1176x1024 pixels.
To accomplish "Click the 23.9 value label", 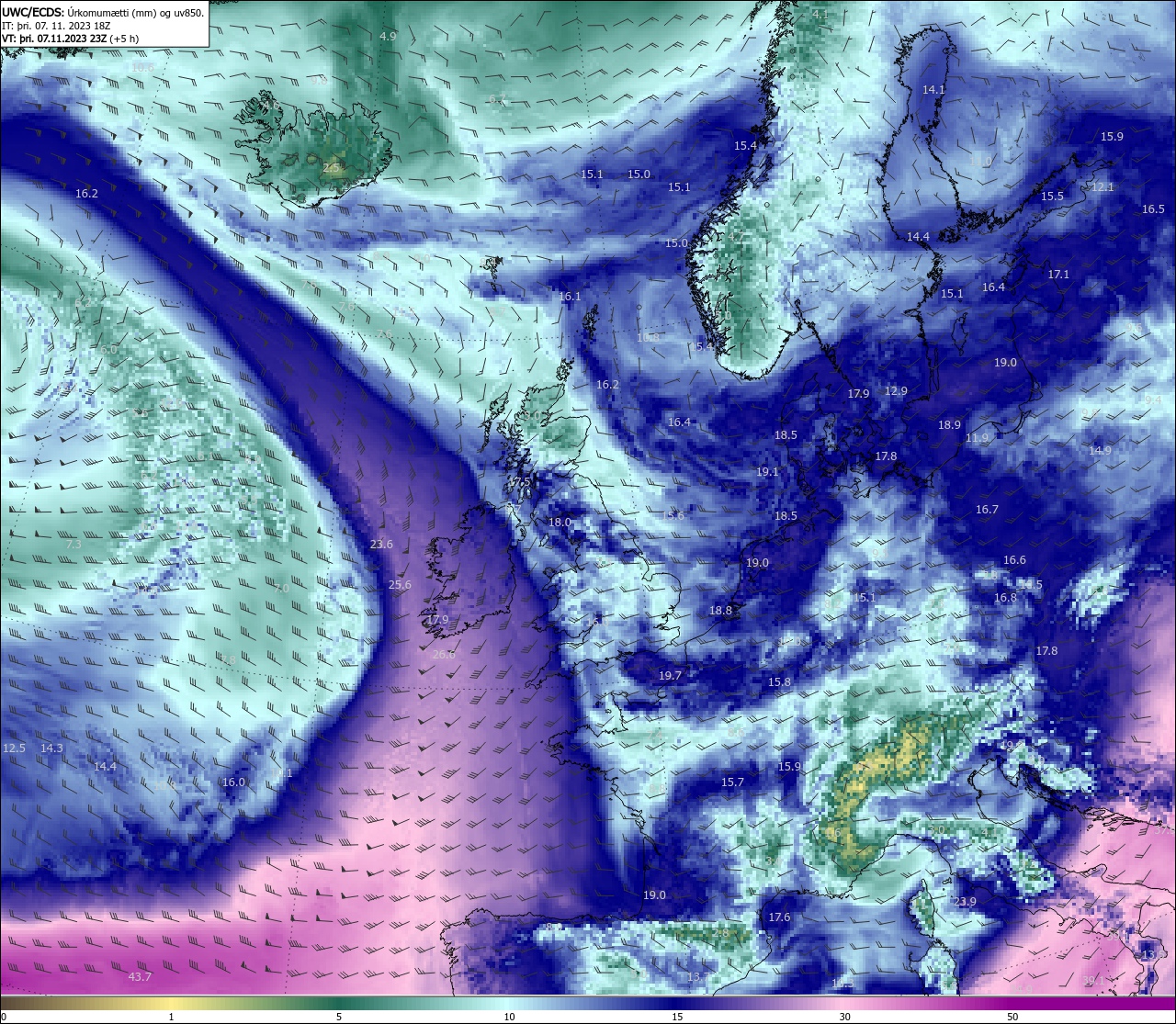I will (x=965, y=902).
